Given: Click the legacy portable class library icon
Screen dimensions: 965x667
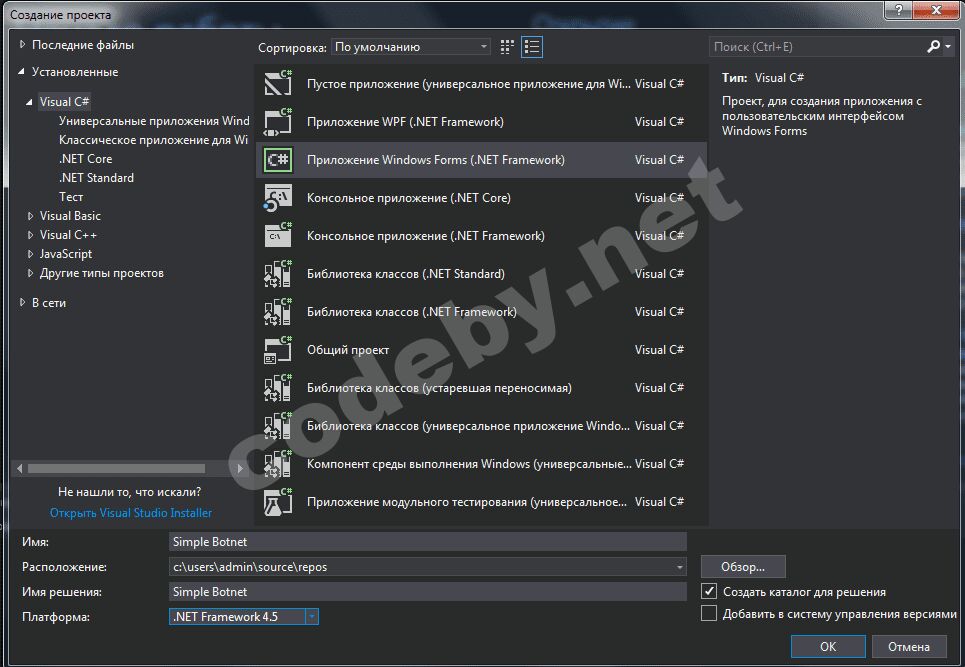Looking at the screenshot, I should click(278, 388).
